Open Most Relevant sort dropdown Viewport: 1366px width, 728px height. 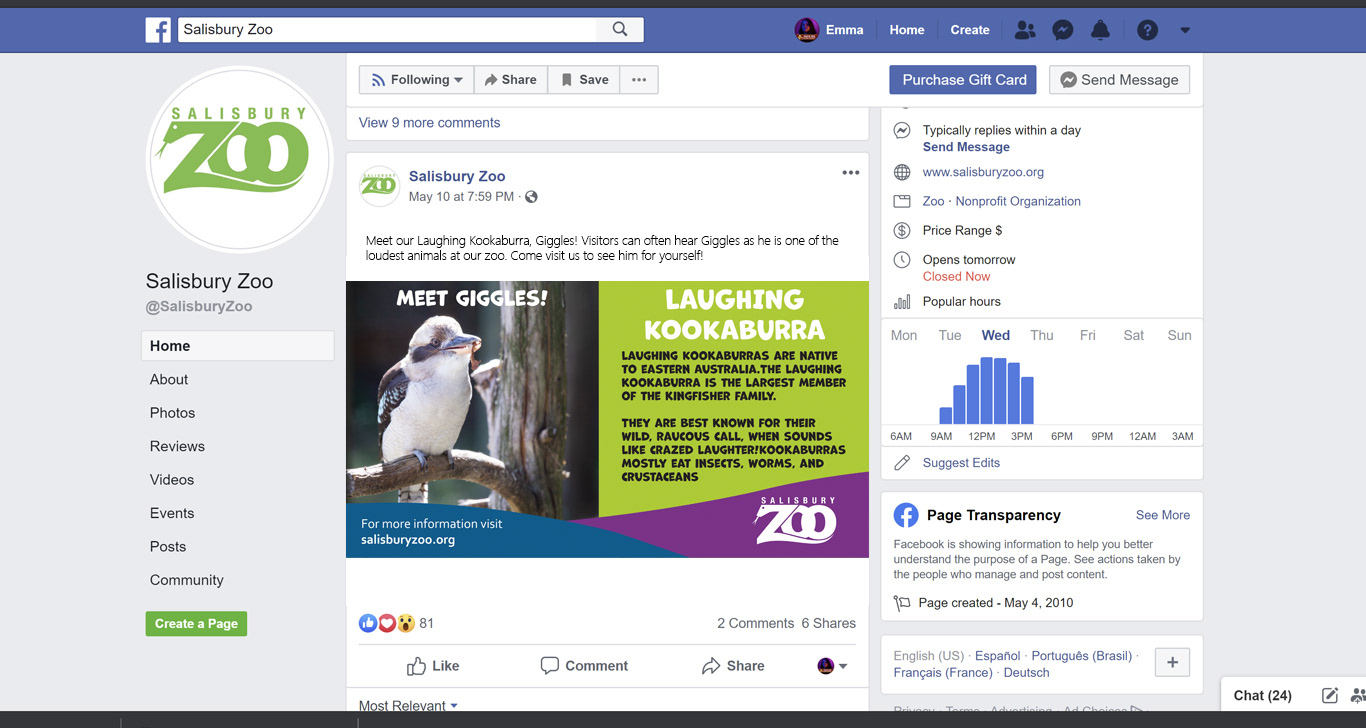coord(408,705)
